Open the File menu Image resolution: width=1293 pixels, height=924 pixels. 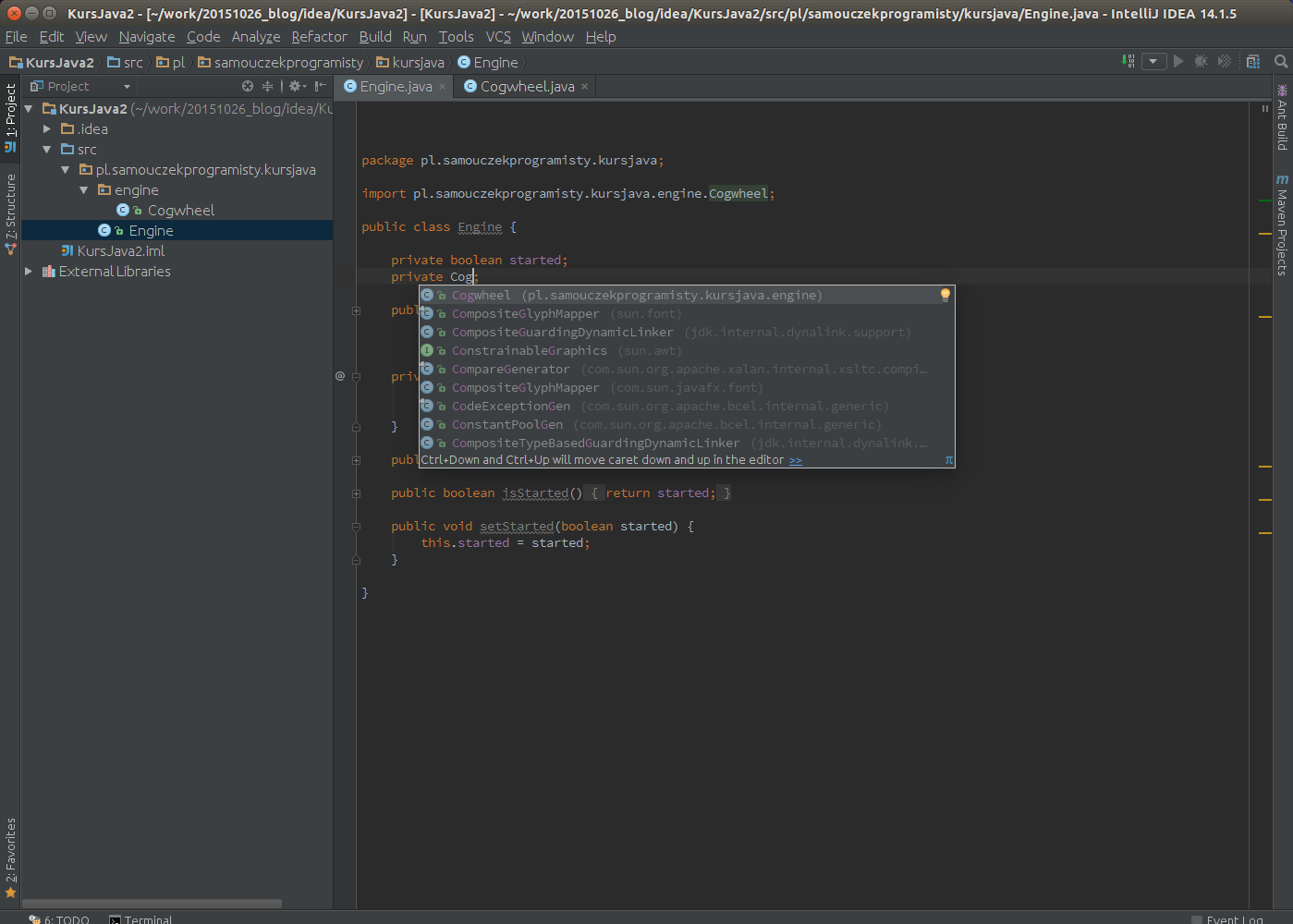tap(16, 37)
